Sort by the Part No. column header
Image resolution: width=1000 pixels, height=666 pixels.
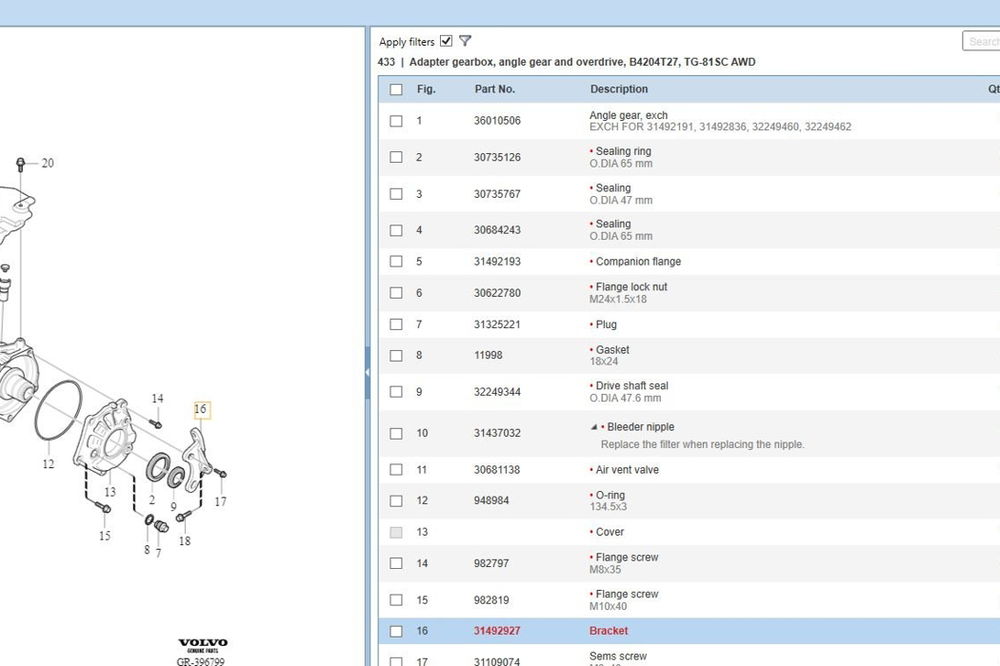click(494, 89)
